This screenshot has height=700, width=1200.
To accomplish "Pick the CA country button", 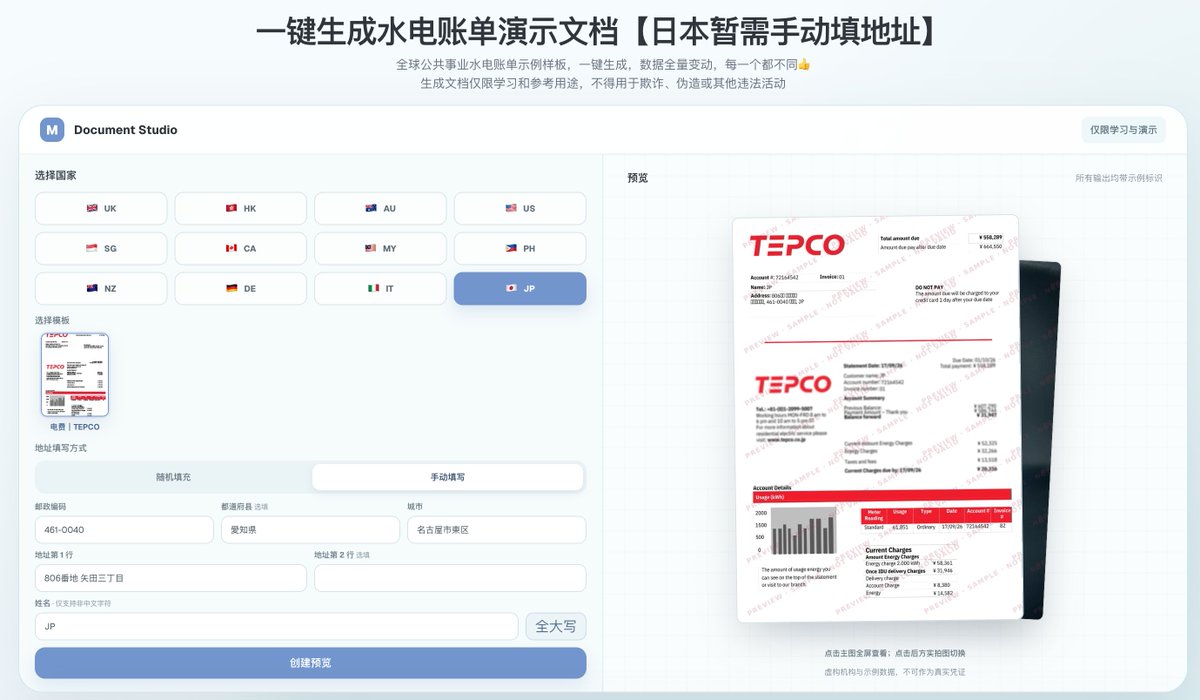I will click(241, 248).
